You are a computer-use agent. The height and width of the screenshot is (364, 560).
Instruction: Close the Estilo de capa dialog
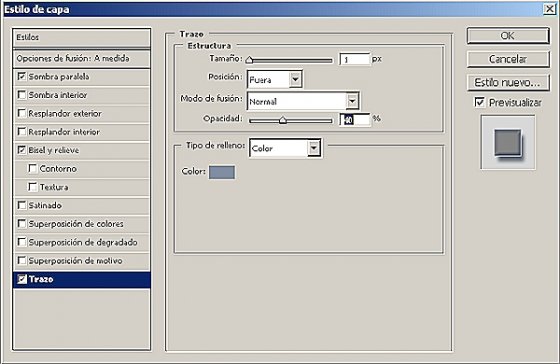click(x=549, y=9)
